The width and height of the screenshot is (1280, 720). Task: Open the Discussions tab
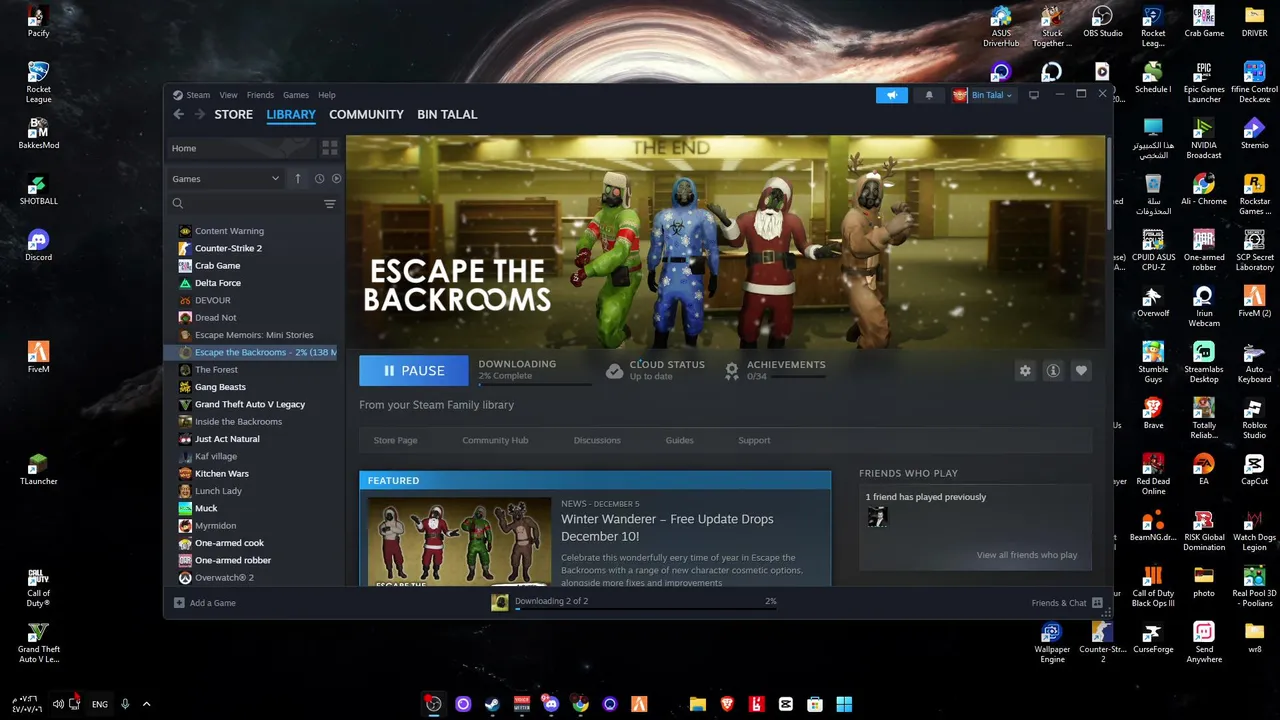597,440
